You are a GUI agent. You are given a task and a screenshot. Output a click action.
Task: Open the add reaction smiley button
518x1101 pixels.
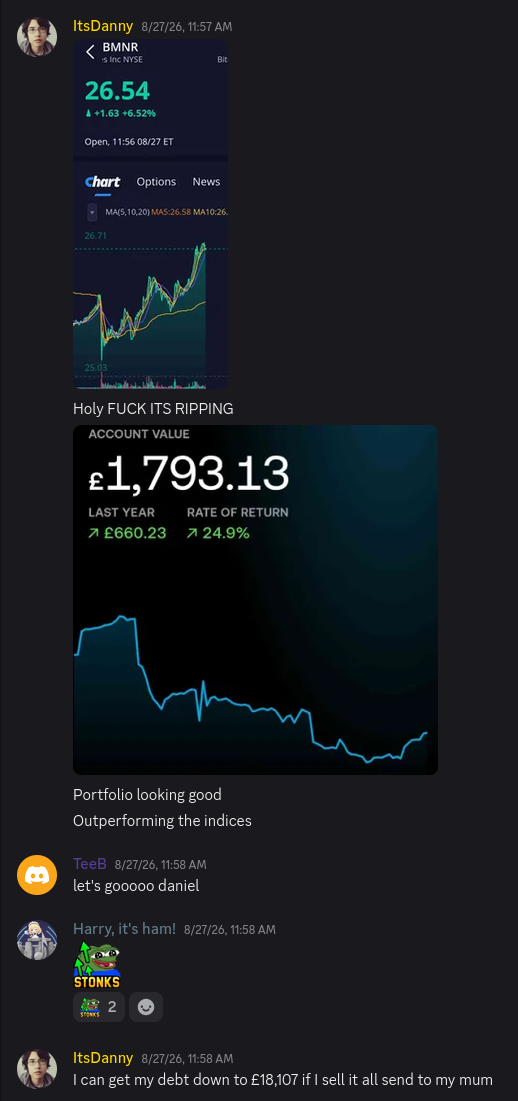(x=146, y=1007)
